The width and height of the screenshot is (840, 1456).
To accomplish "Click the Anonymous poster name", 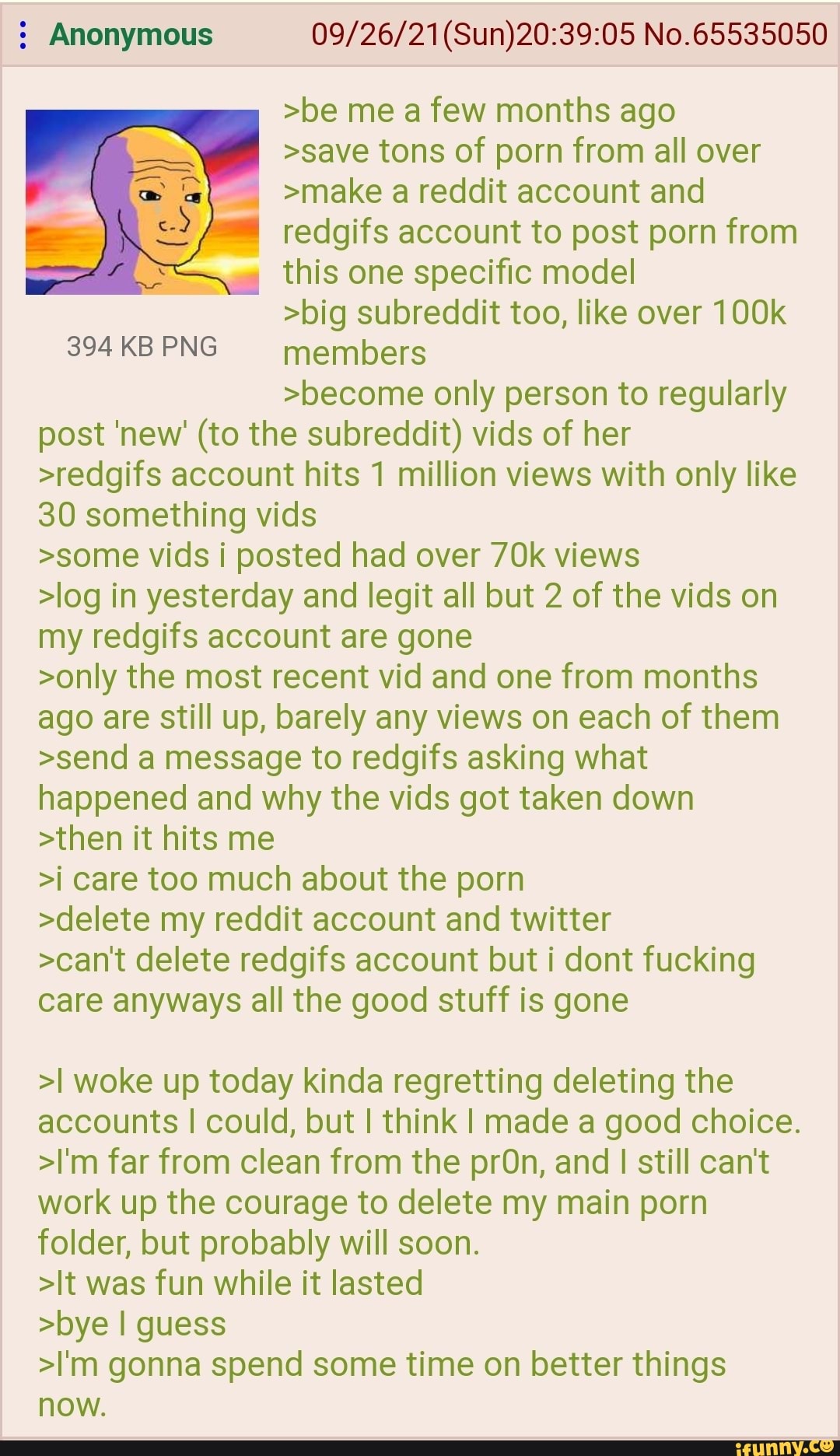I will pyautogui.click(x=131, y=35).
